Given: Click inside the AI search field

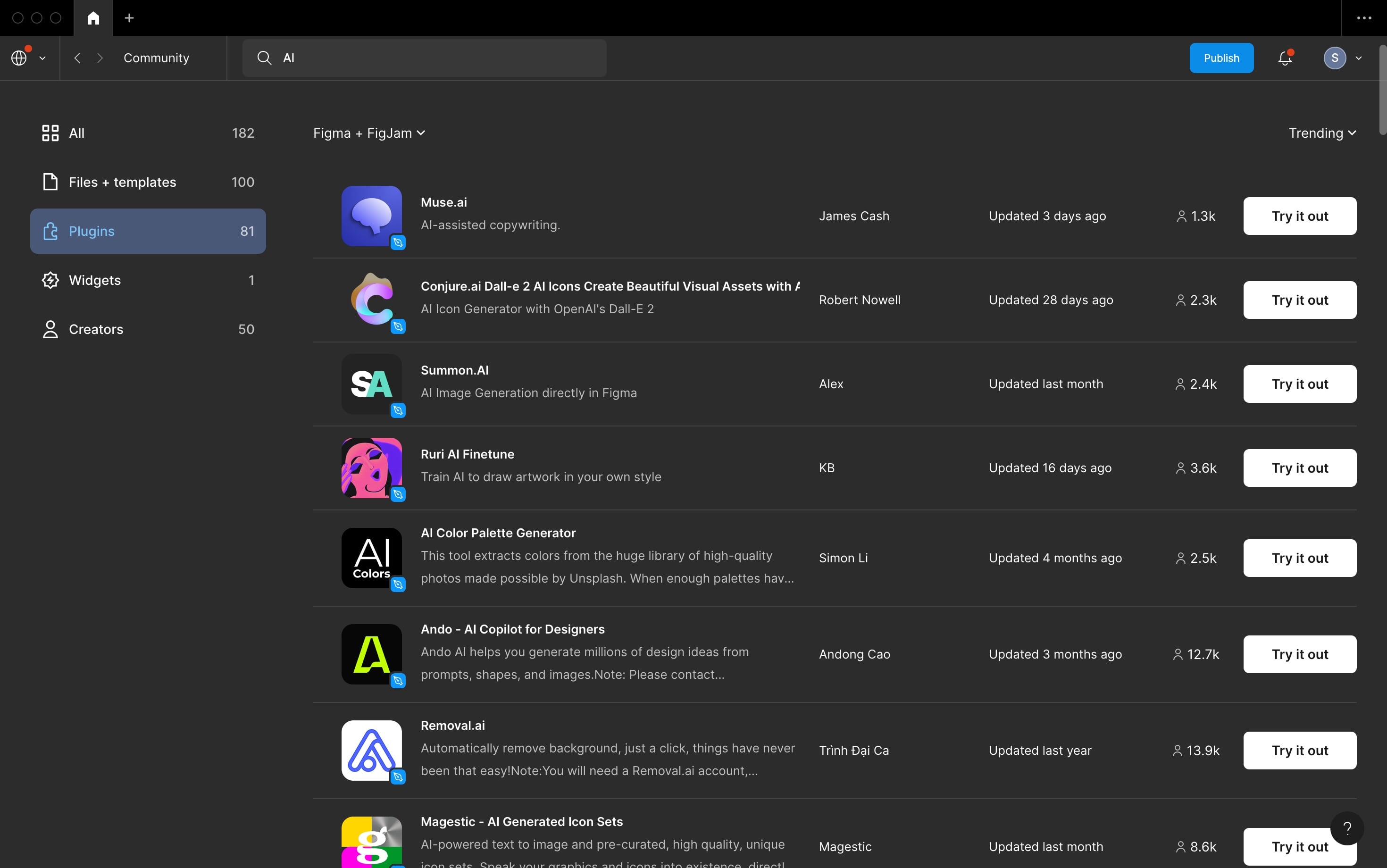Looking at the screenshot, I should pyautogui.click(x=425, y=58).
